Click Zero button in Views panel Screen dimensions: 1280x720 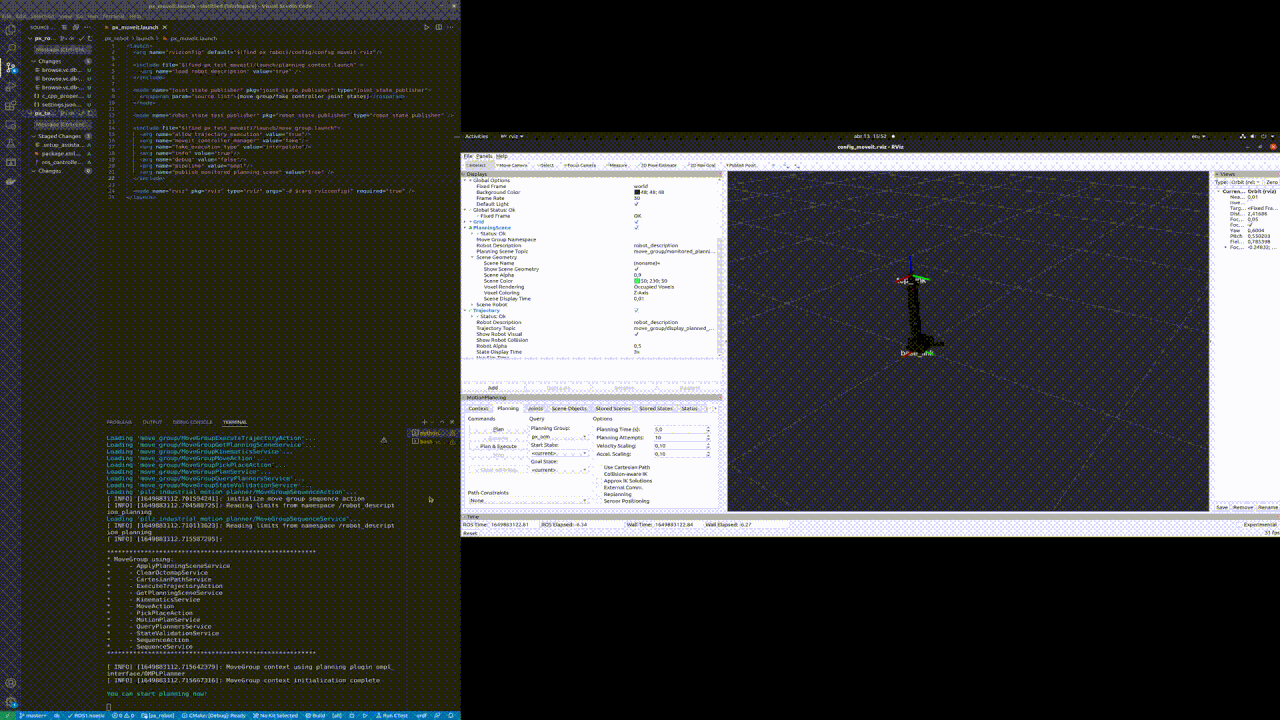pyautogui.click(x=1271, y=183)
